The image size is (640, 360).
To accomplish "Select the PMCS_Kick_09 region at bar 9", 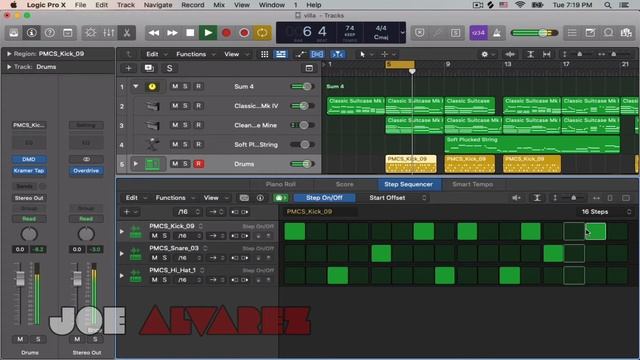I will 469,164.
